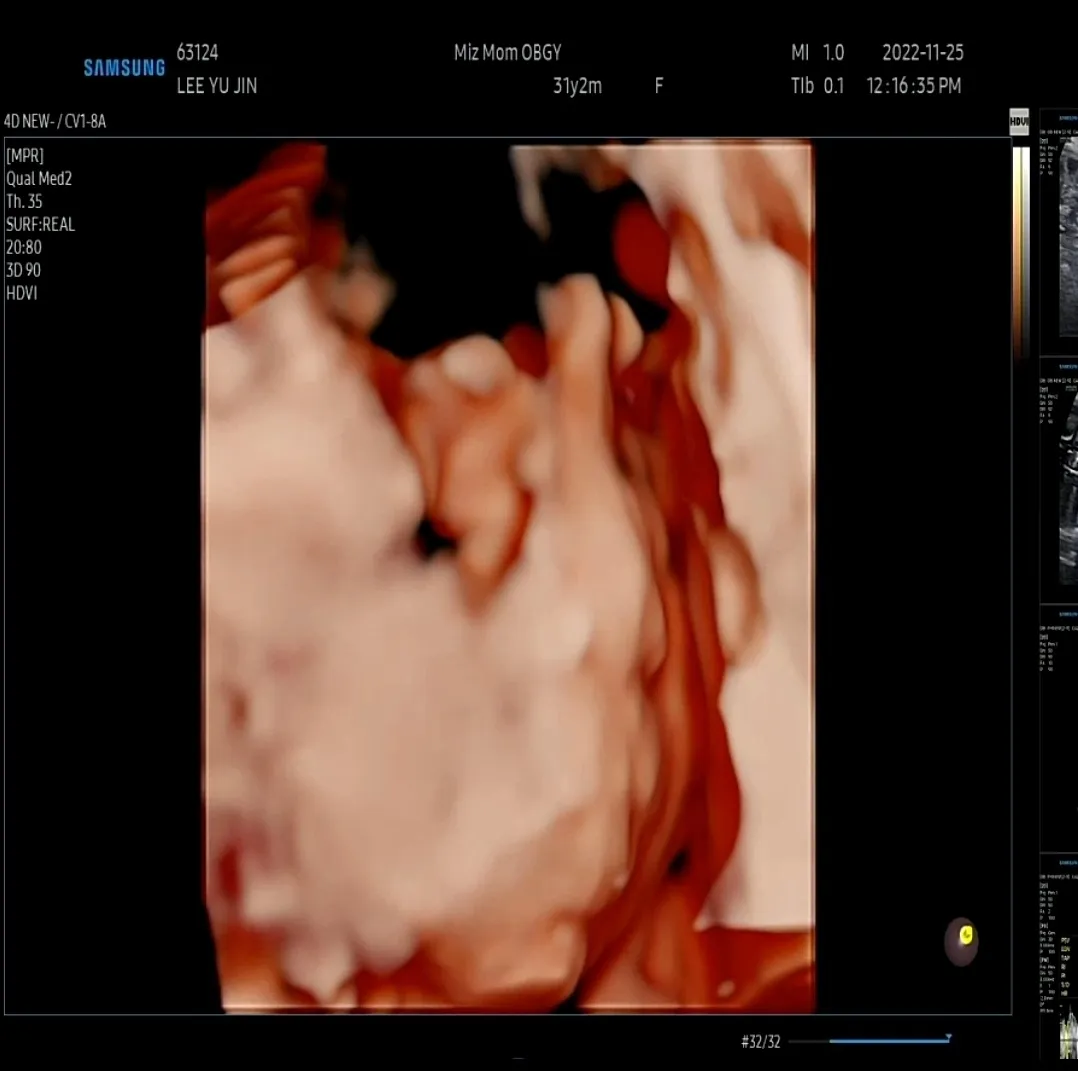1078x1071 pixels.
Task: Click the Qual Med2 quality setting
Action: (x=39, y=179)
